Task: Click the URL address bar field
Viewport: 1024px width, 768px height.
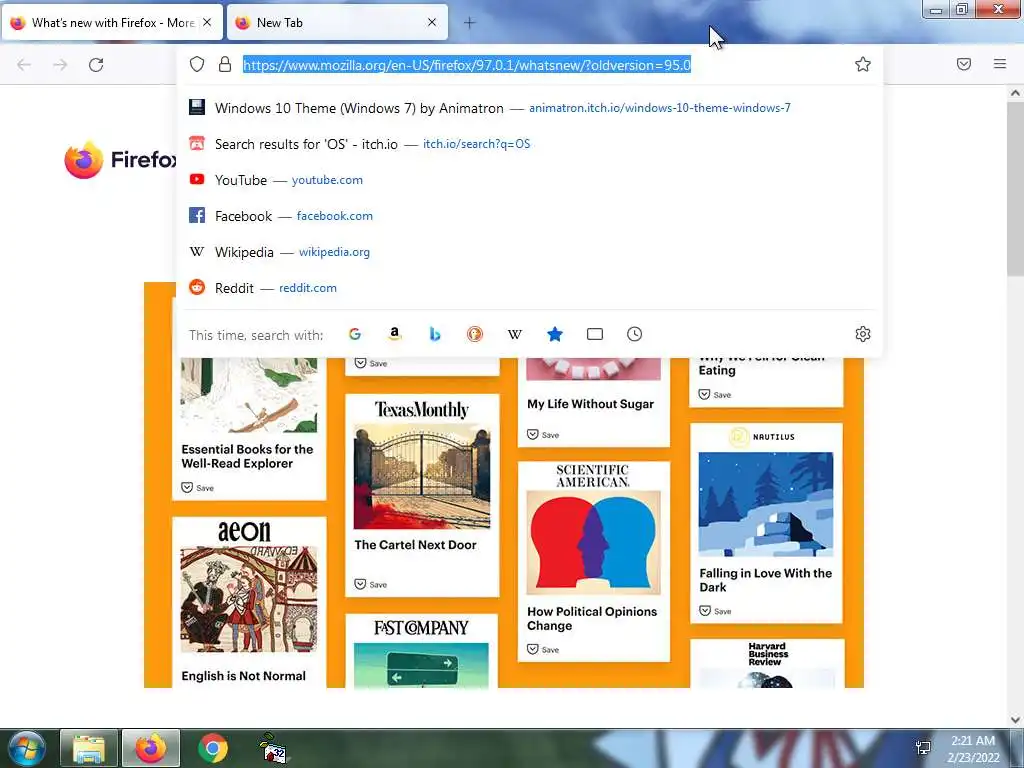Action: (x=529, y=65)
